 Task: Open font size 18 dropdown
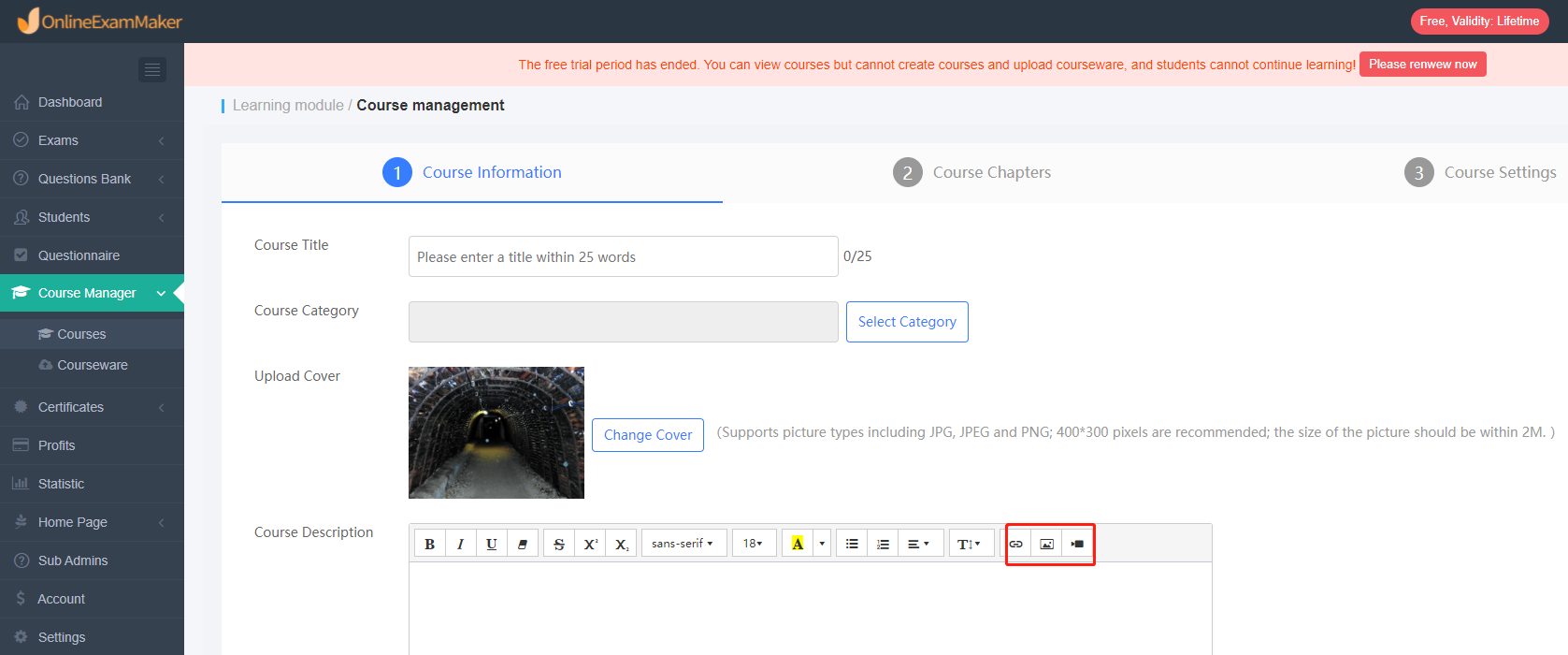coord(754,544)
